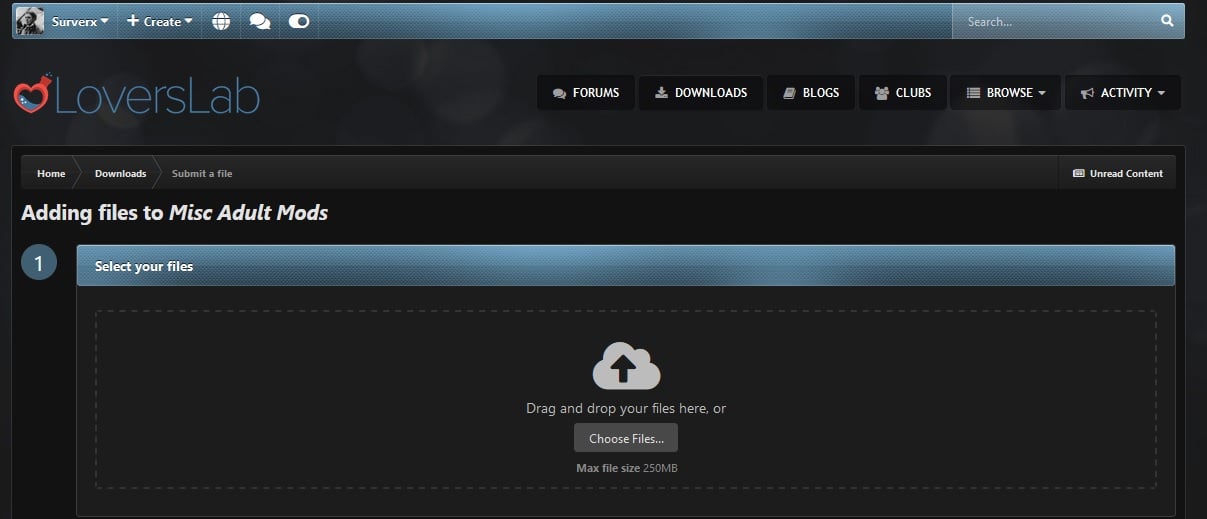The image size is (1207, 519).
Task: Go to Downloads breadcrumb
Action: (120, 173)
